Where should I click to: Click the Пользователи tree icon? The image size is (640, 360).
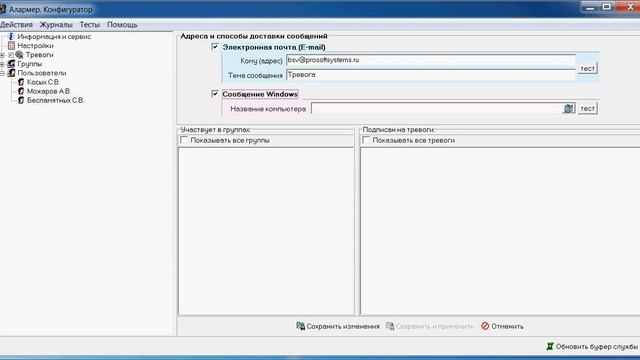point(11,73)
